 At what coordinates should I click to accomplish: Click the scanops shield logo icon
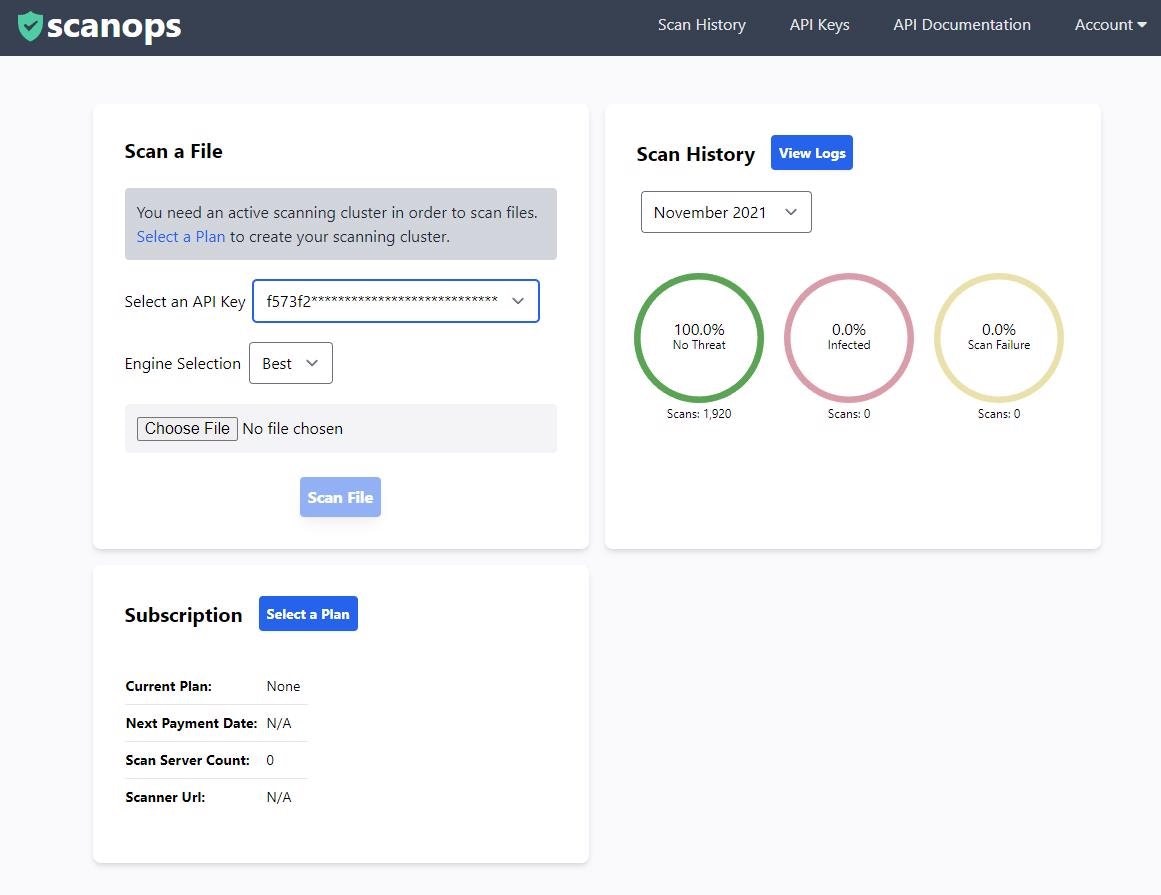coord(30,26)
